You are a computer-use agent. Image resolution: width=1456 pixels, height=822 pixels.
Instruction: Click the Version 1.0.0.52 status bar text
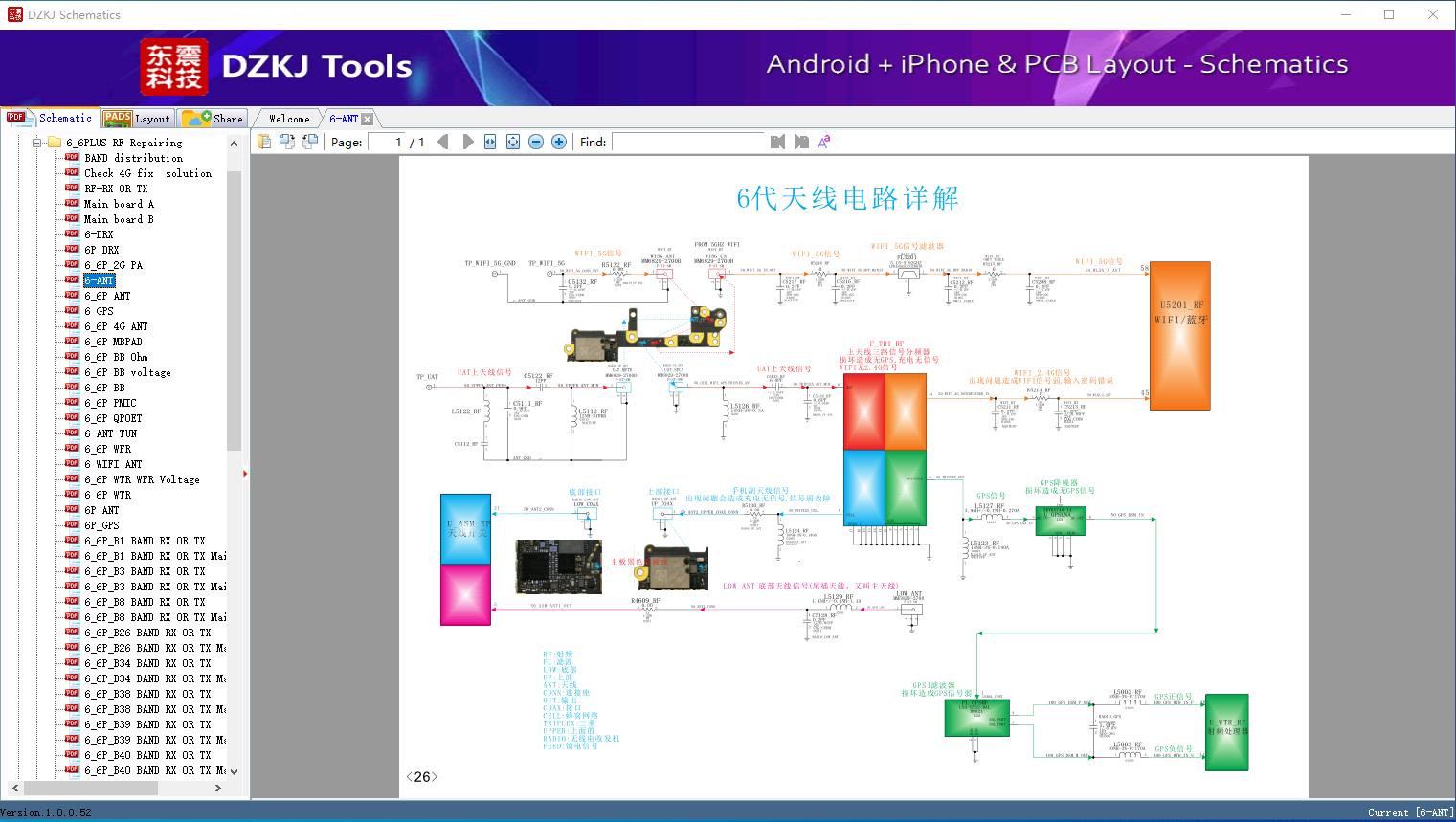47,812
